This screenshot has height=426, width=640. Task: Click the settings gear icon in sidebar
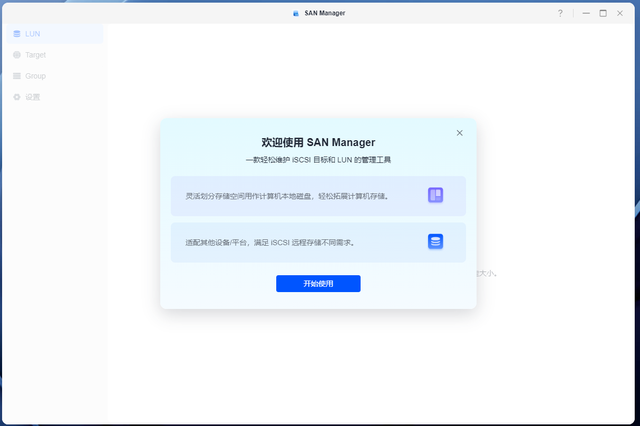(17, 97)
